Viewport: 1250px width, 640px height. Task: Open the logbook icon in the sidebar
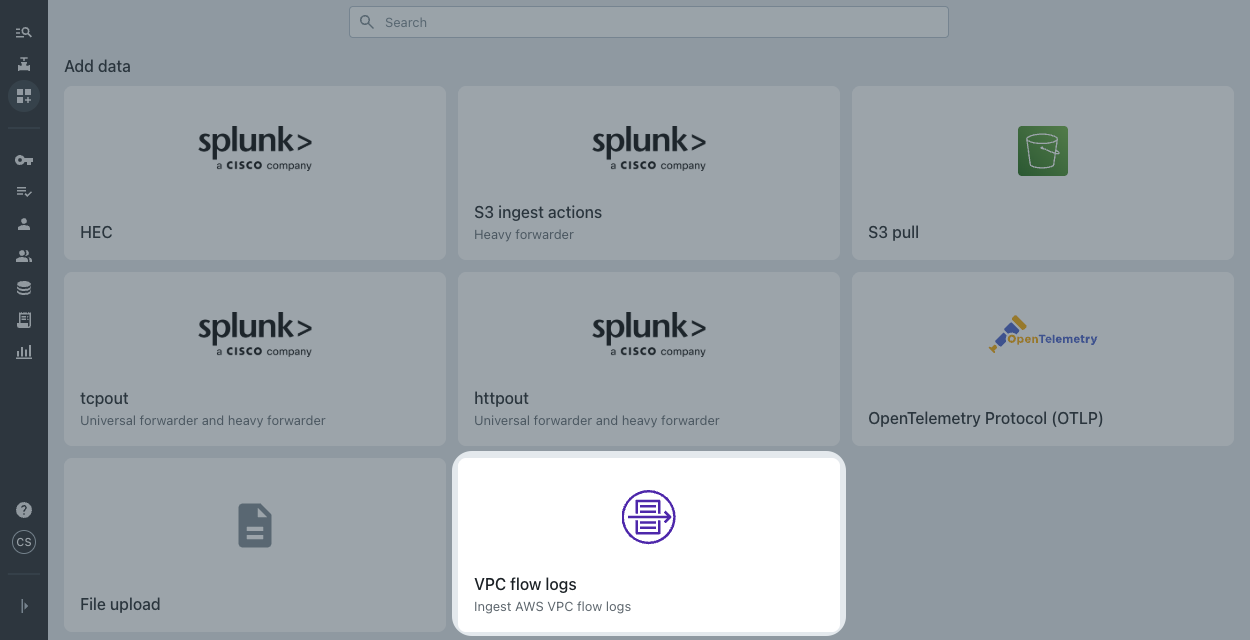(x=23, y=319)
